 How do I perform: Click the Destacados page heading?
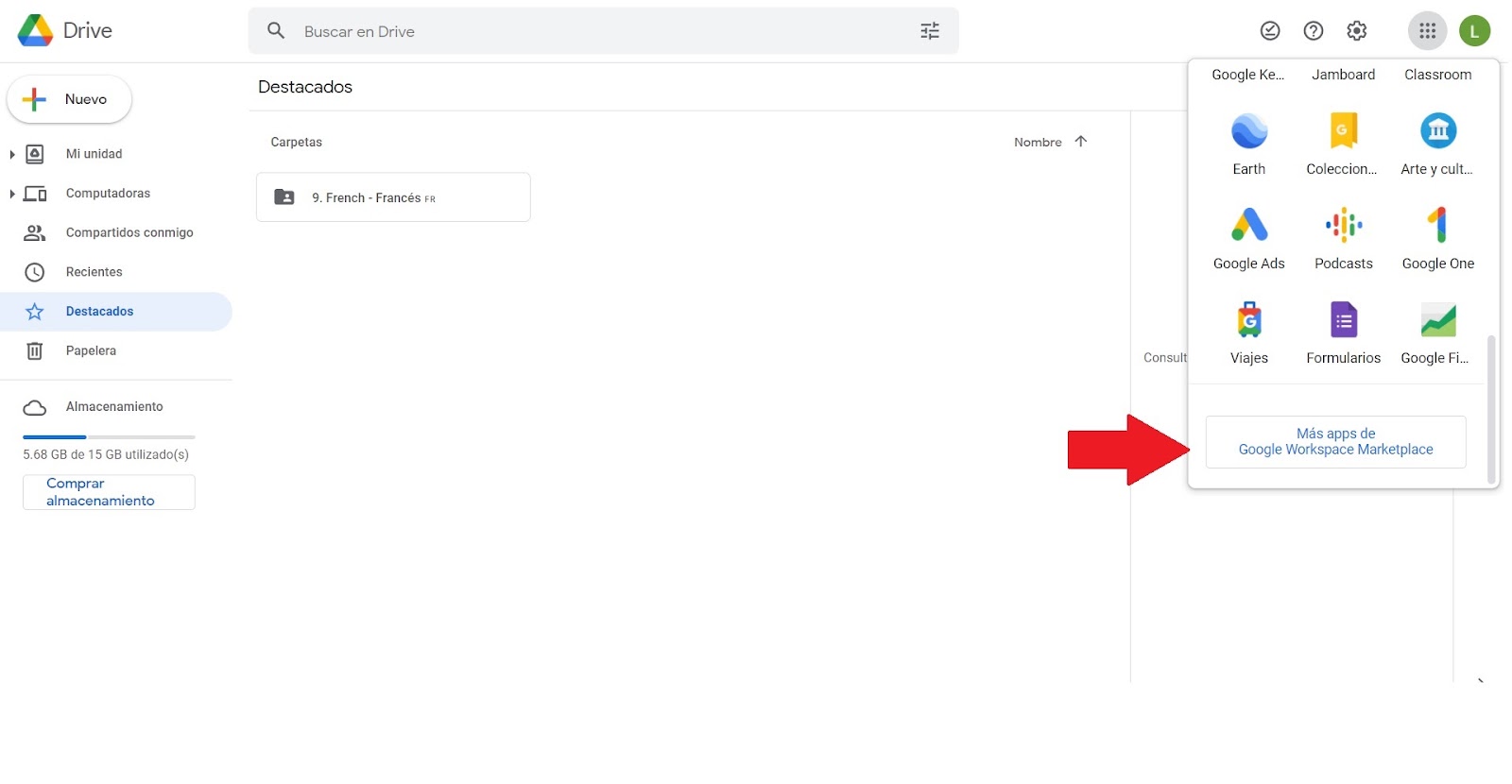tap(305, 87)
